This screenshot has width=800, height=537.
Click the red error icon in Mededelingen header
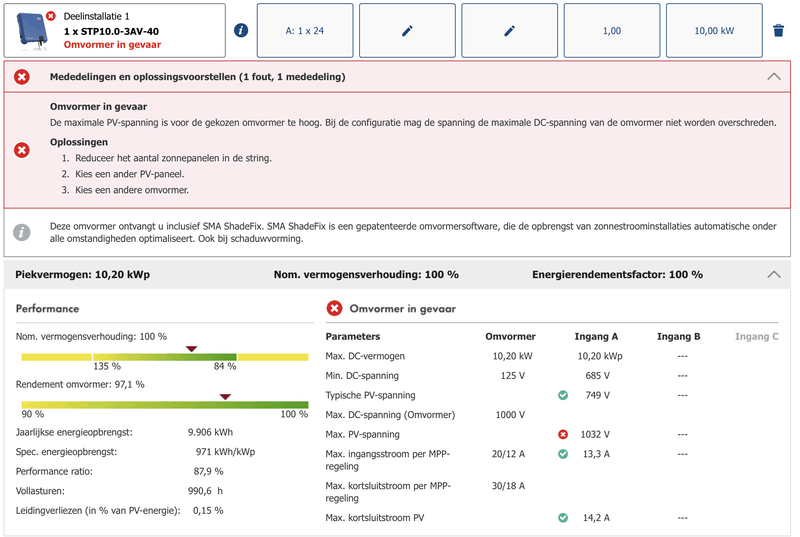(22, 77)
